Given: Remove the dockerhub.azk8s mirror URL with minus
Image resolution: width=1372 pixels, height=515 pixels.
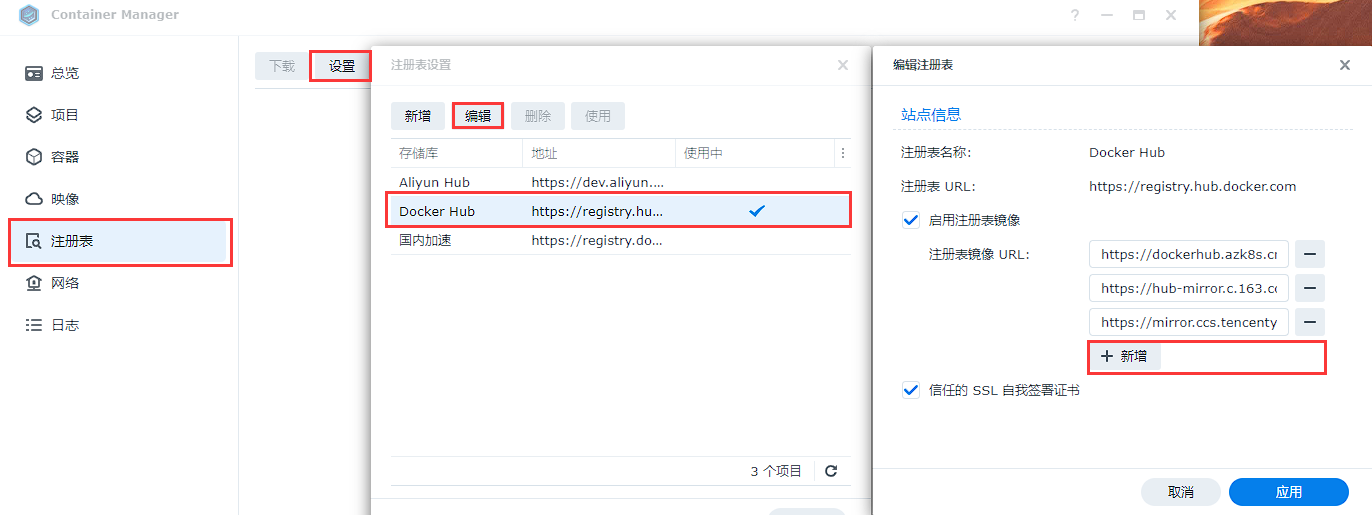Looking at the screenshot, I should (1309, 254).
